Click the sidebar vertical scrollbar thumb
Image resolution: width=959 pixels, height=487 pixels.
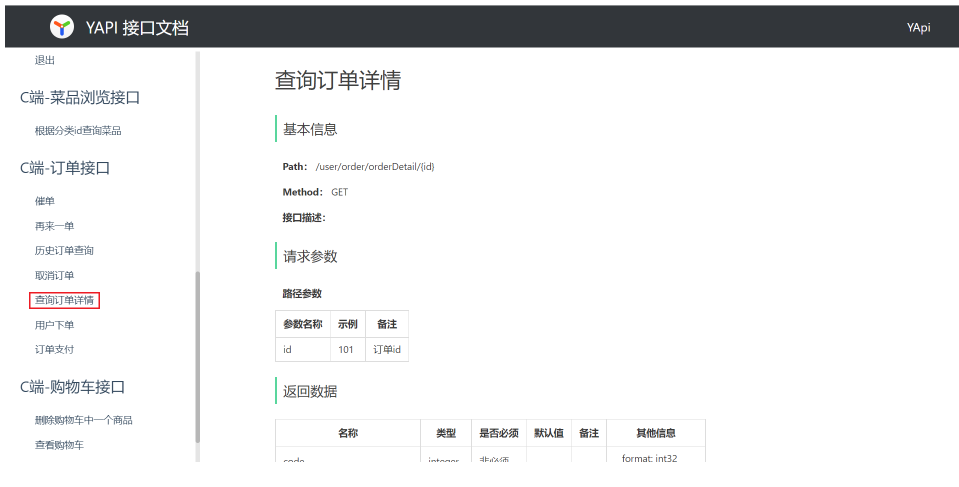[198, 357]
